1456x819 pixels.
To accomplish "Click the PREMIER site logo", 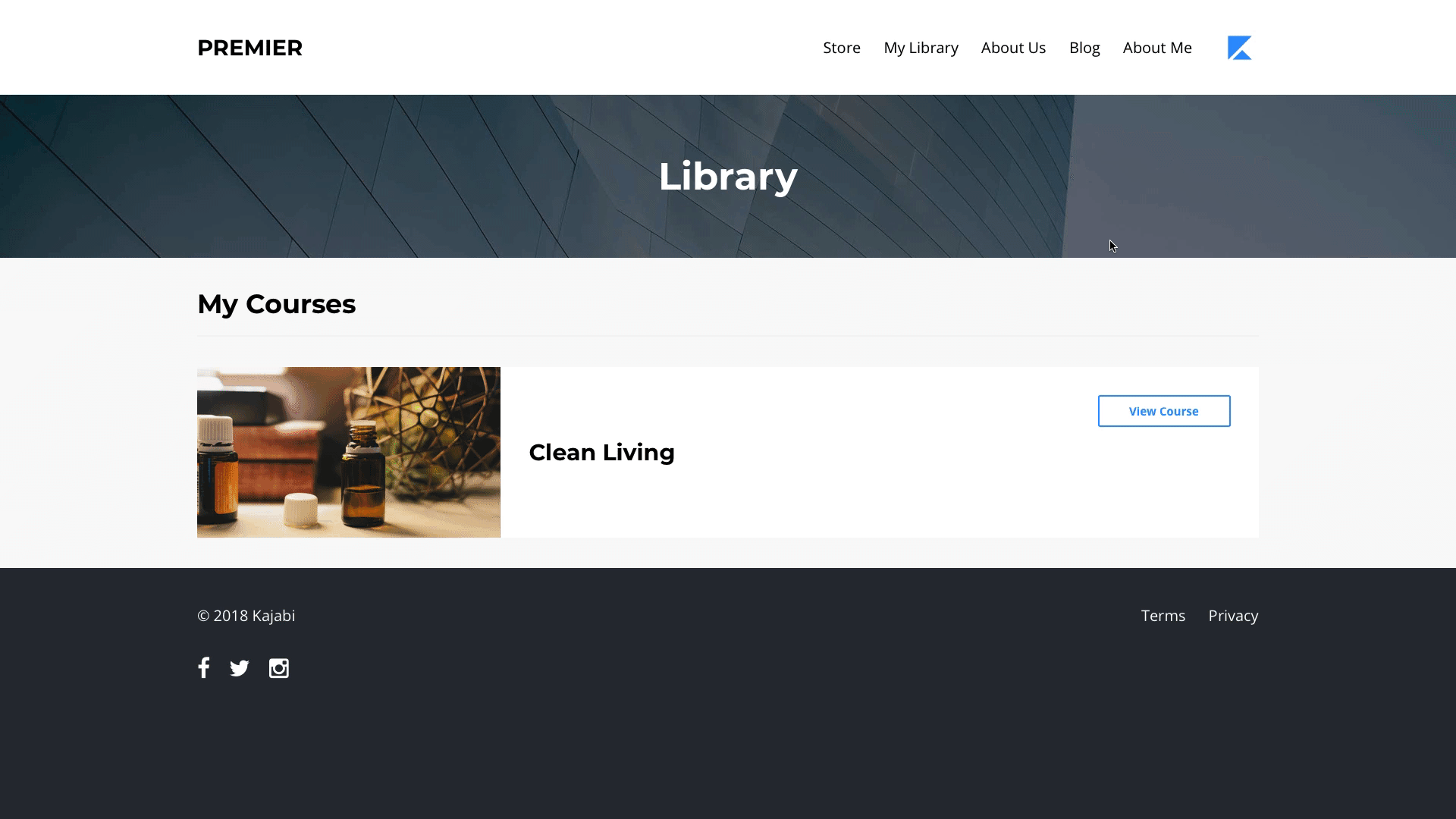I will [x=249, y=48].
